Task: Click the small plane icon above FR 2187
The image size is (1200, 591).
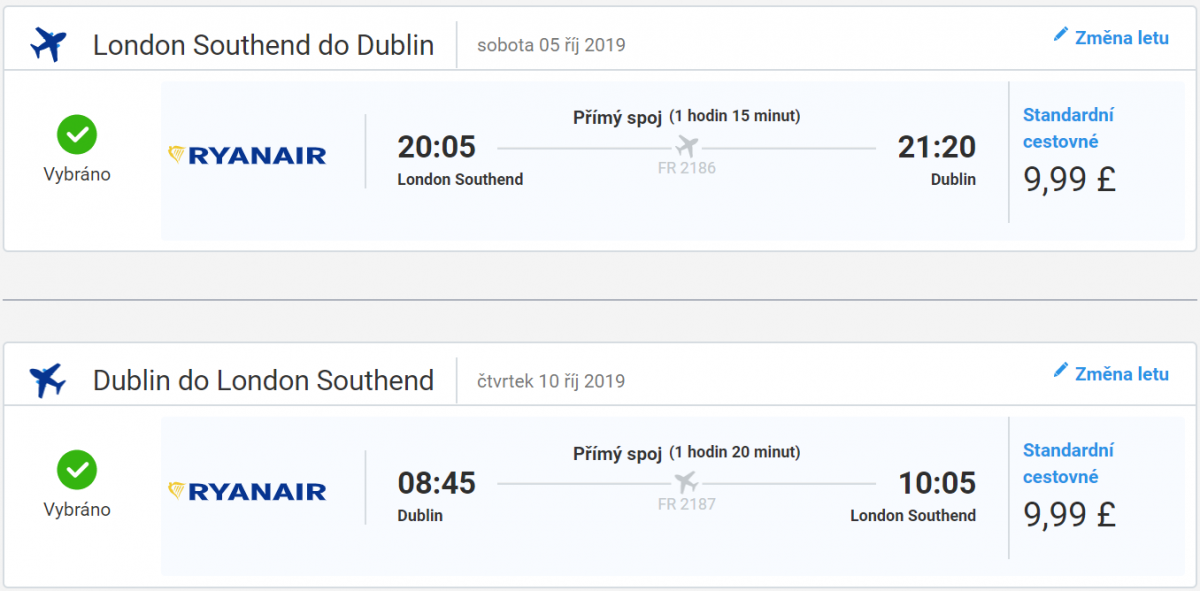Action: 686,482
